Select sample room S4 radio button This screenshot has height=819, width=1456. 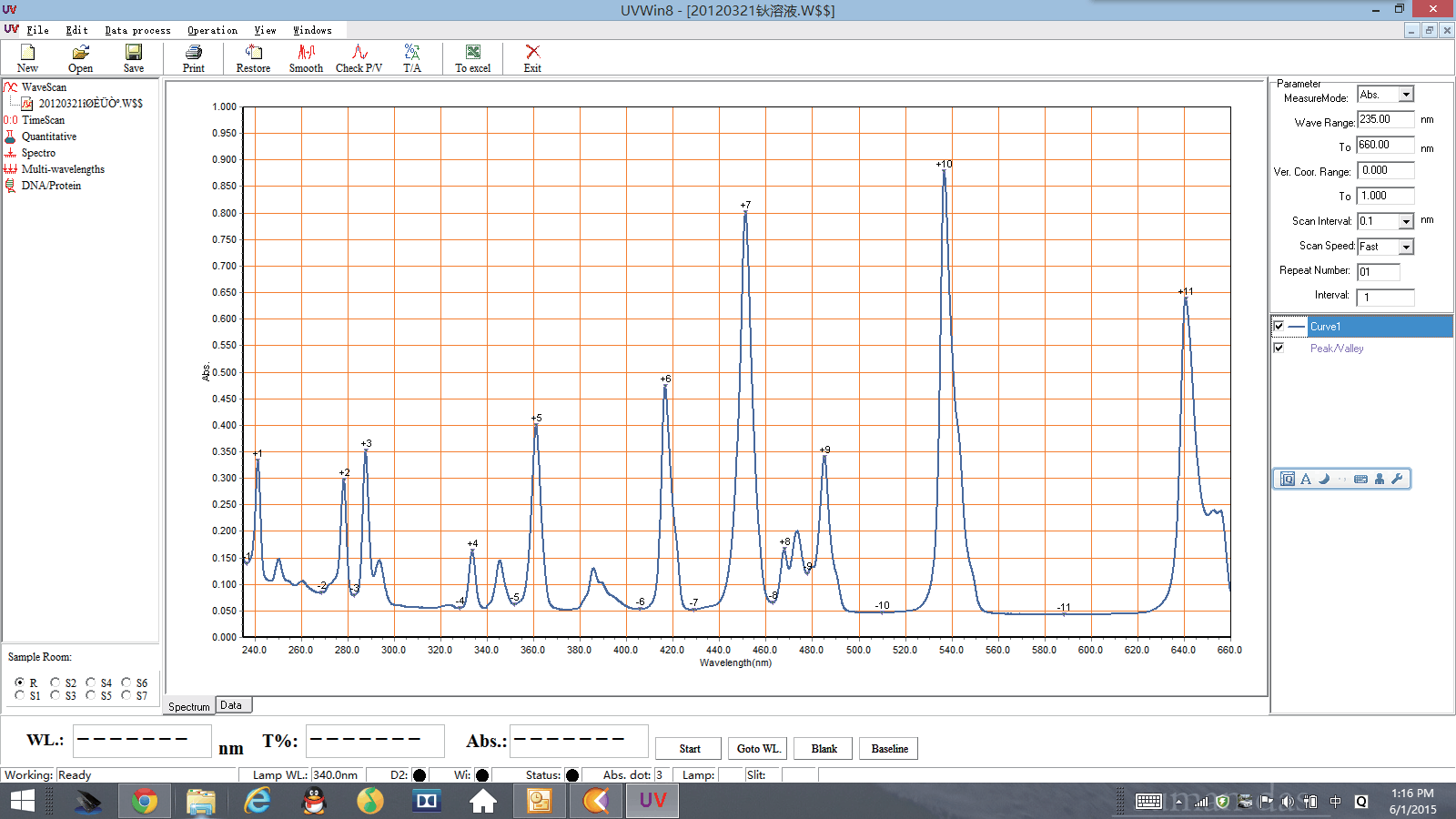point(91,682)
